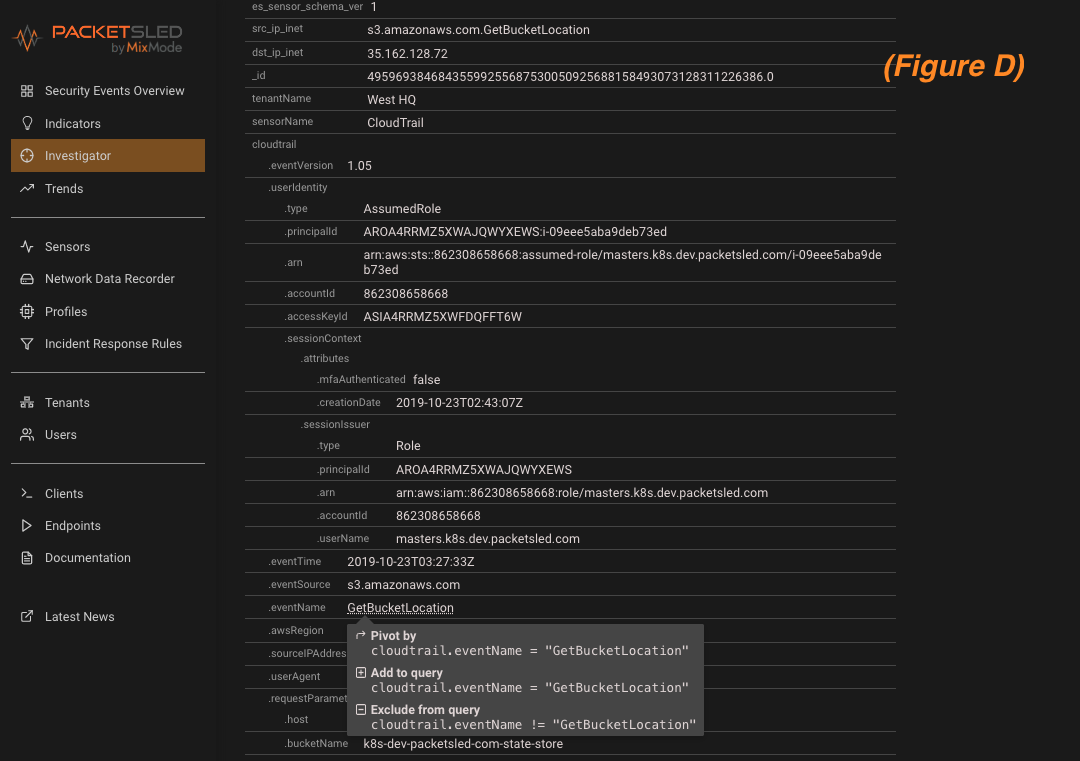Click the Trends line chart icon

click(27, 188)
